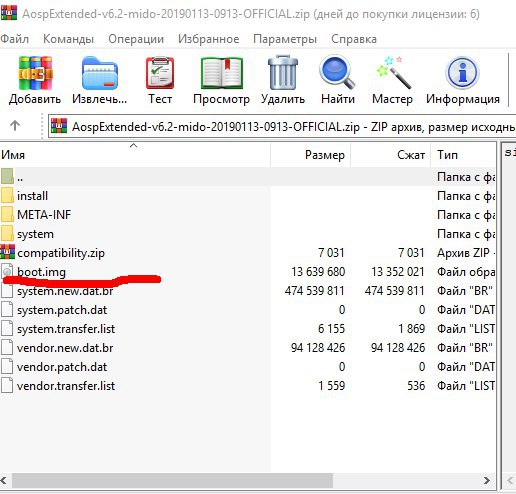Image resolution: width=516 pixels, height=494 pixels.
Task: Click the scroll left arrow
Action: point(4,481)
